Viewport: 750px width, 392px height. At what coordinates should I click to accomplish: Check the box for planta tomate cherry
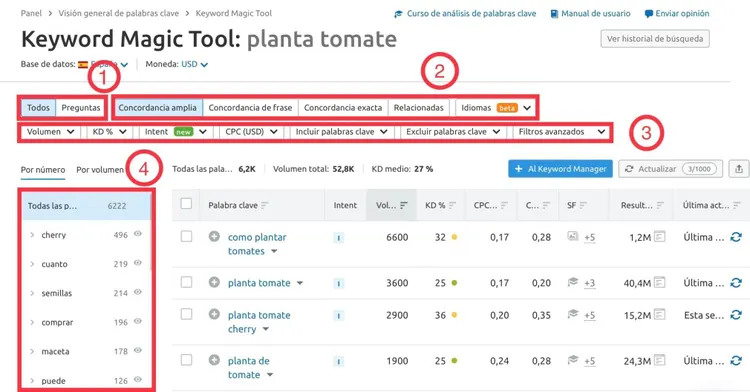(x=186, y=314)
